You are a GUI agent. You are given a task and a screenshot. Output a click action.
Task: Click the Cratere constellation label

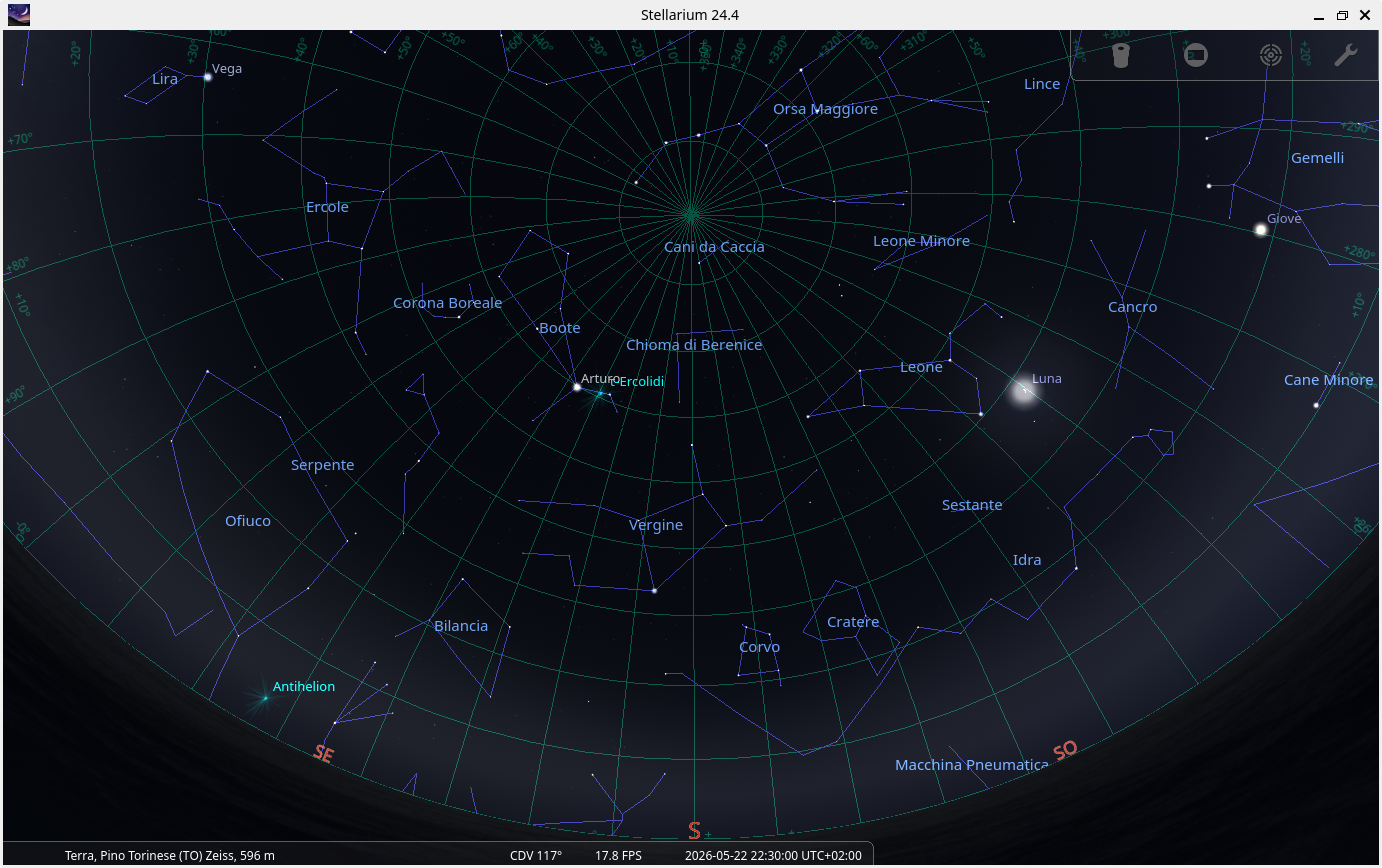(853, 622)
